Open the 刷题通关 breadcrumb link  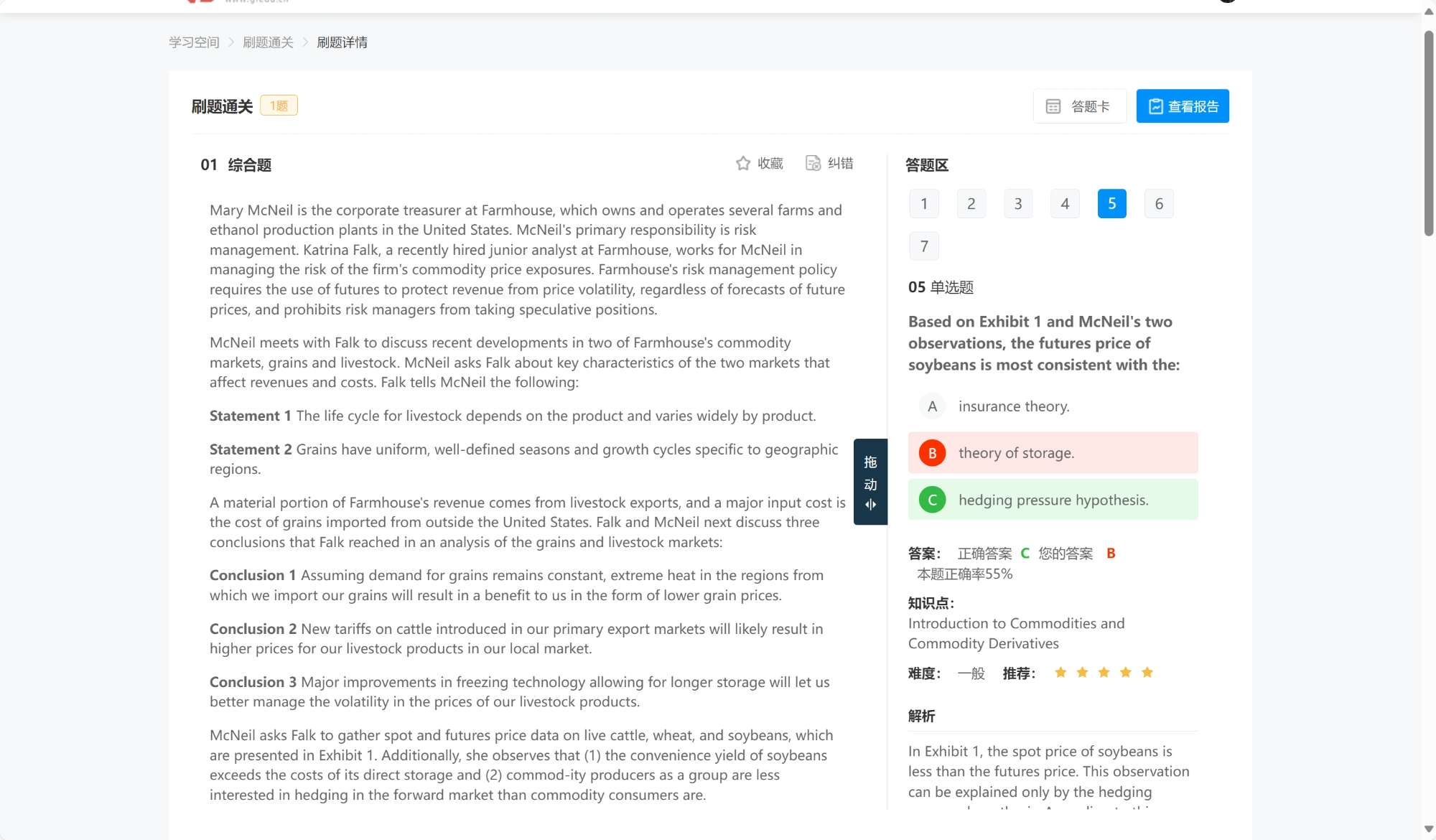click(x=268, y=42)
